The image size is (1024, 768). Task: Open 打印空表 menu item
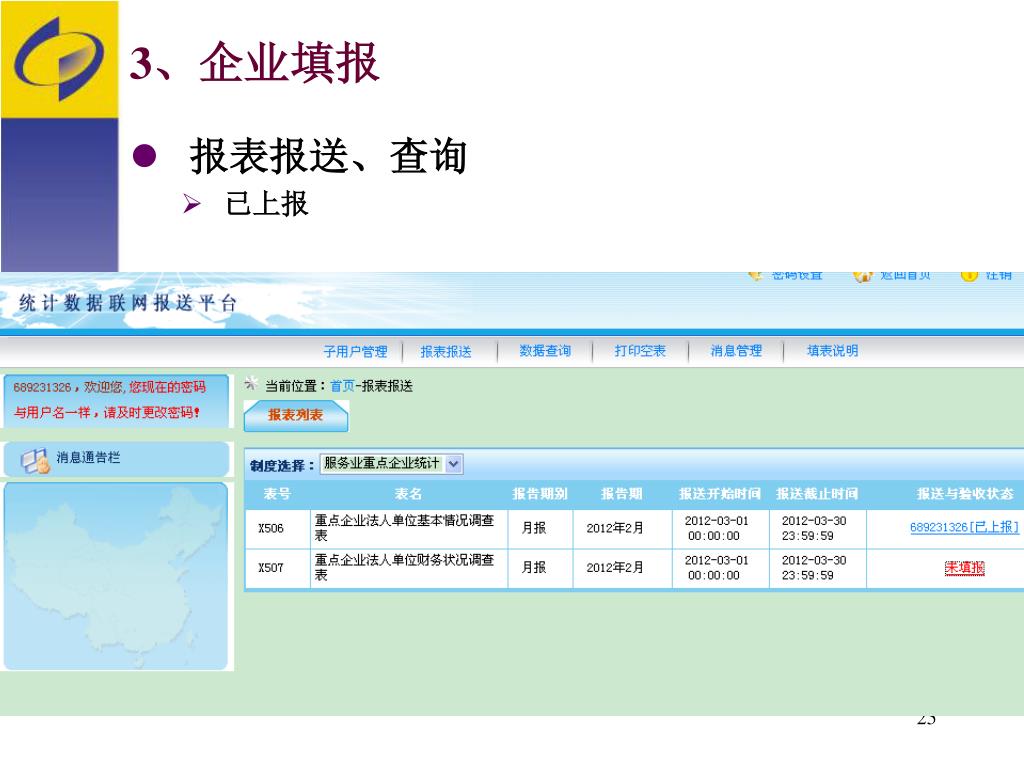tap(640, 351)
